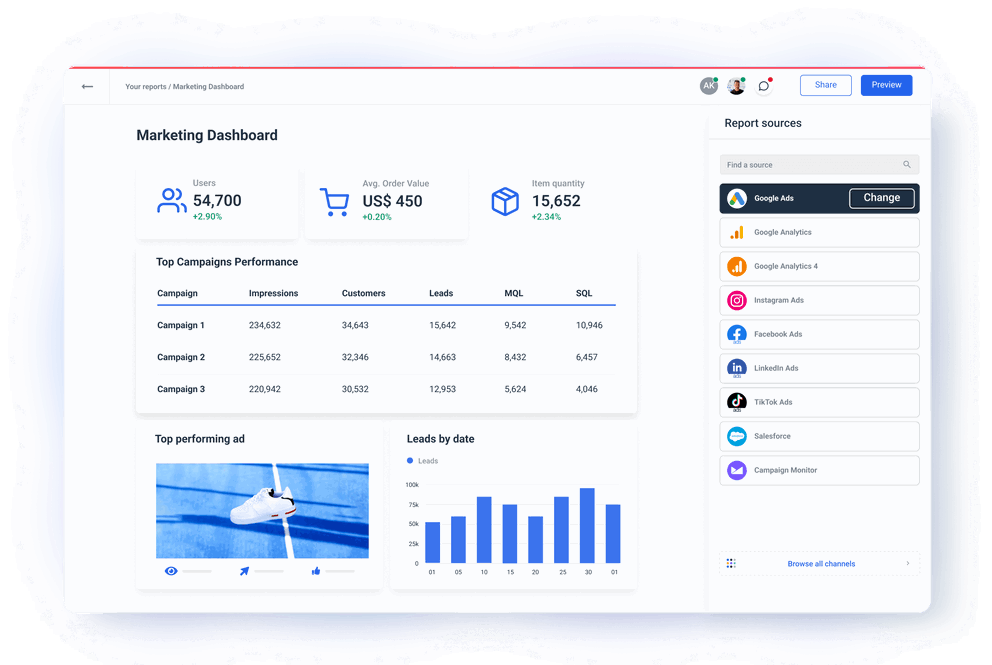Toggle the eye visibility icon under the ad
This screenshot has width=992, height=665.
[x=171, y=570]
